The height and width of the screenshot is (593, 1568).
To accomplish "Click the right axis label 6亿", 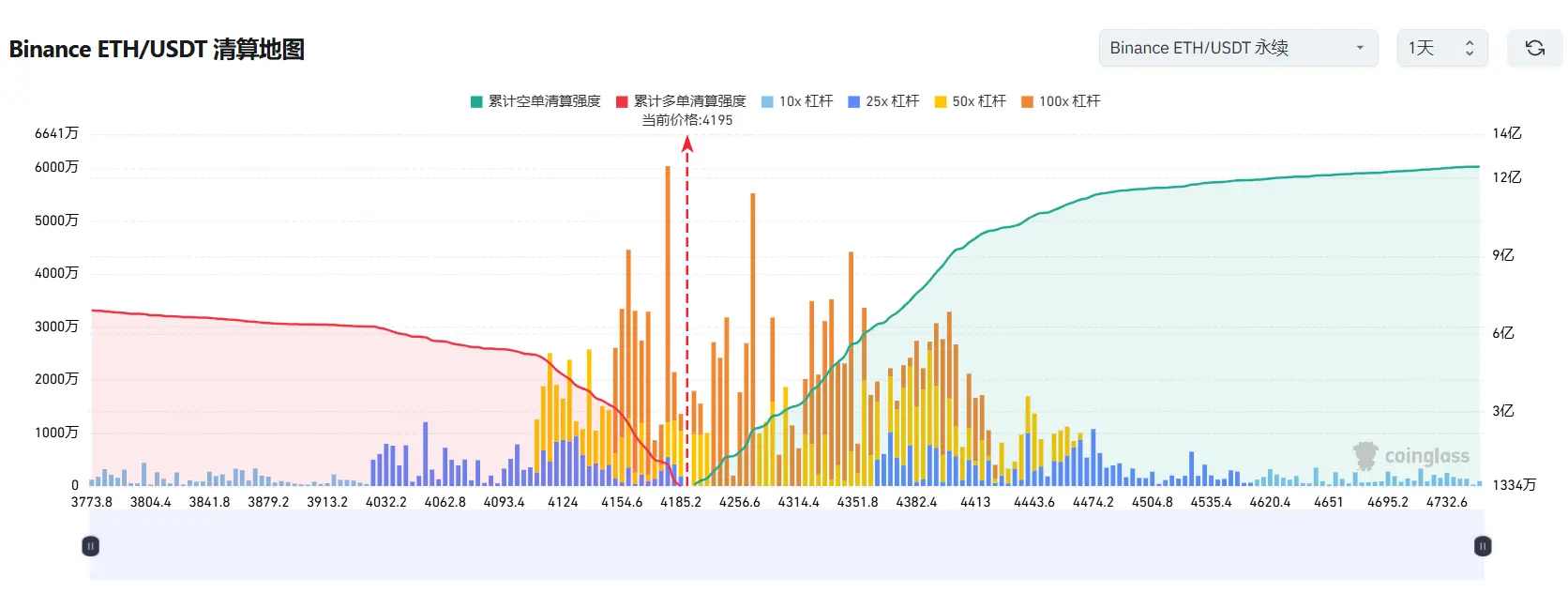I will pyautogui.click(x=1503, y=333).
